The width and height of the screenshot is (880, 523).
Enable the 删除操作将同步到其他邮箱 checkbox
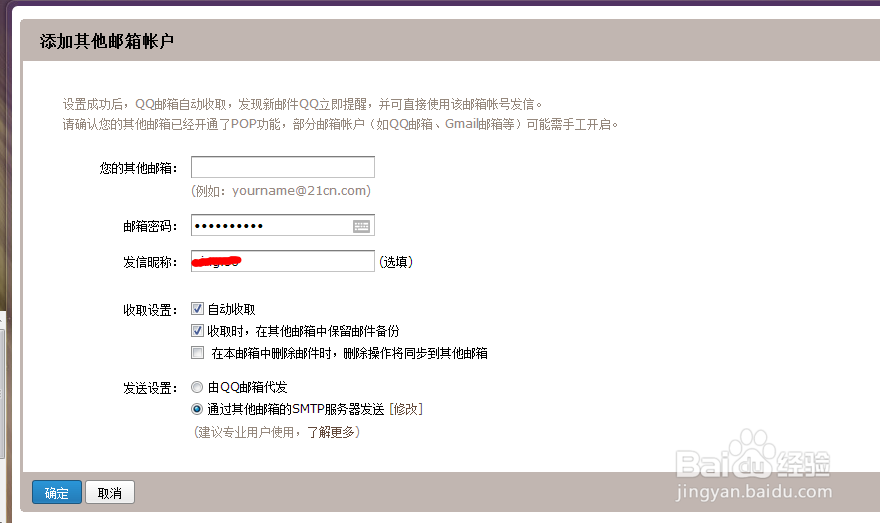[197, 352]
